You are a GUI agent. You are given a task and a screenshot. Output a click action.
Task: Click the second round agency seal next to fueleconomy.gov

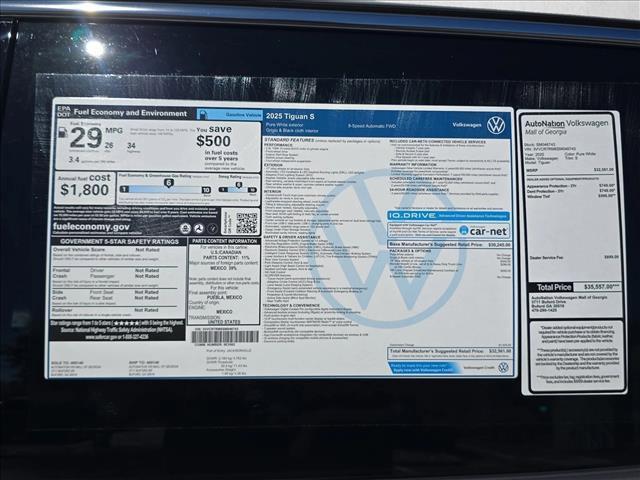(x=199, y=229)
